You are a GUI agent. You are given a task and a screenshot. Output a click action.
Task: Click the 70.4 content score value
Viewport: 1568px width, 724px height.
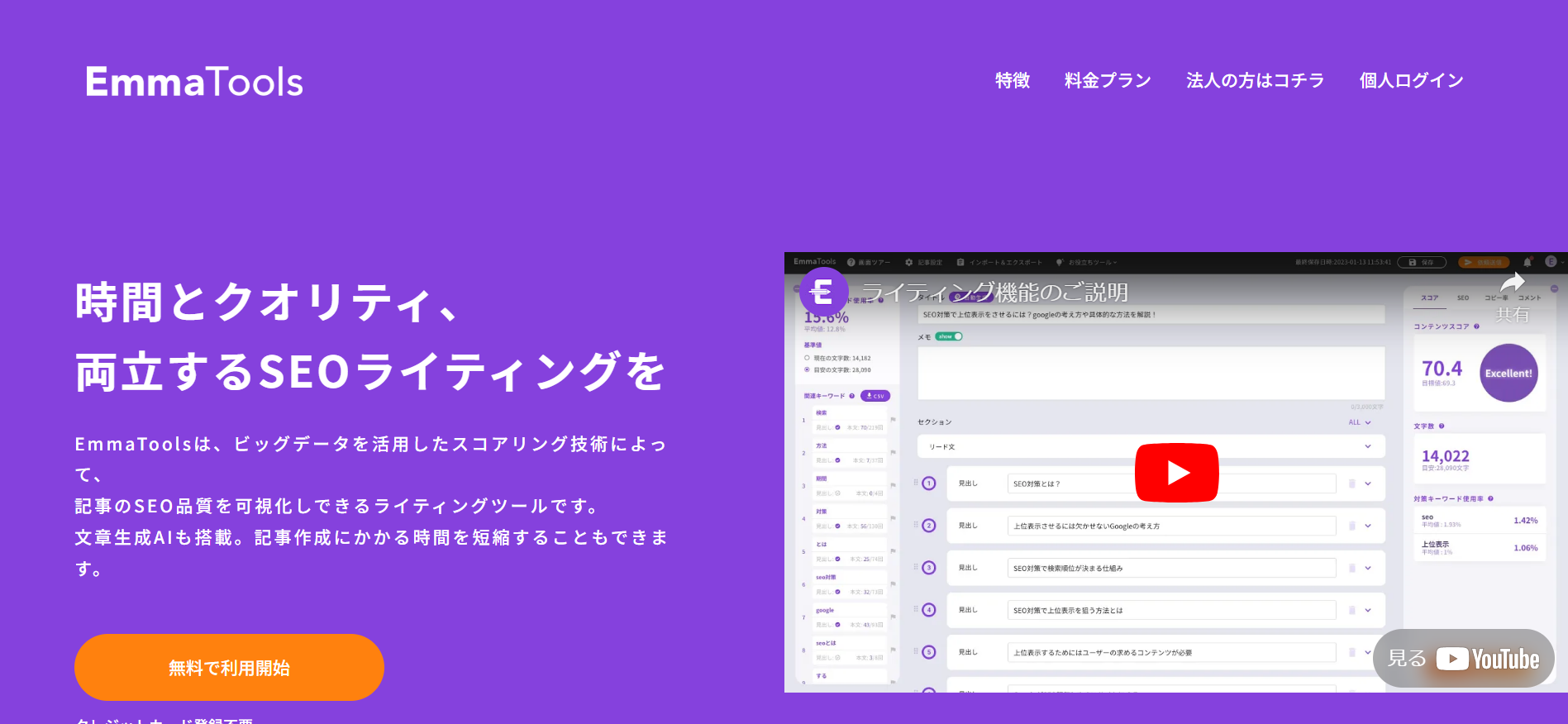click(1442, 369)
